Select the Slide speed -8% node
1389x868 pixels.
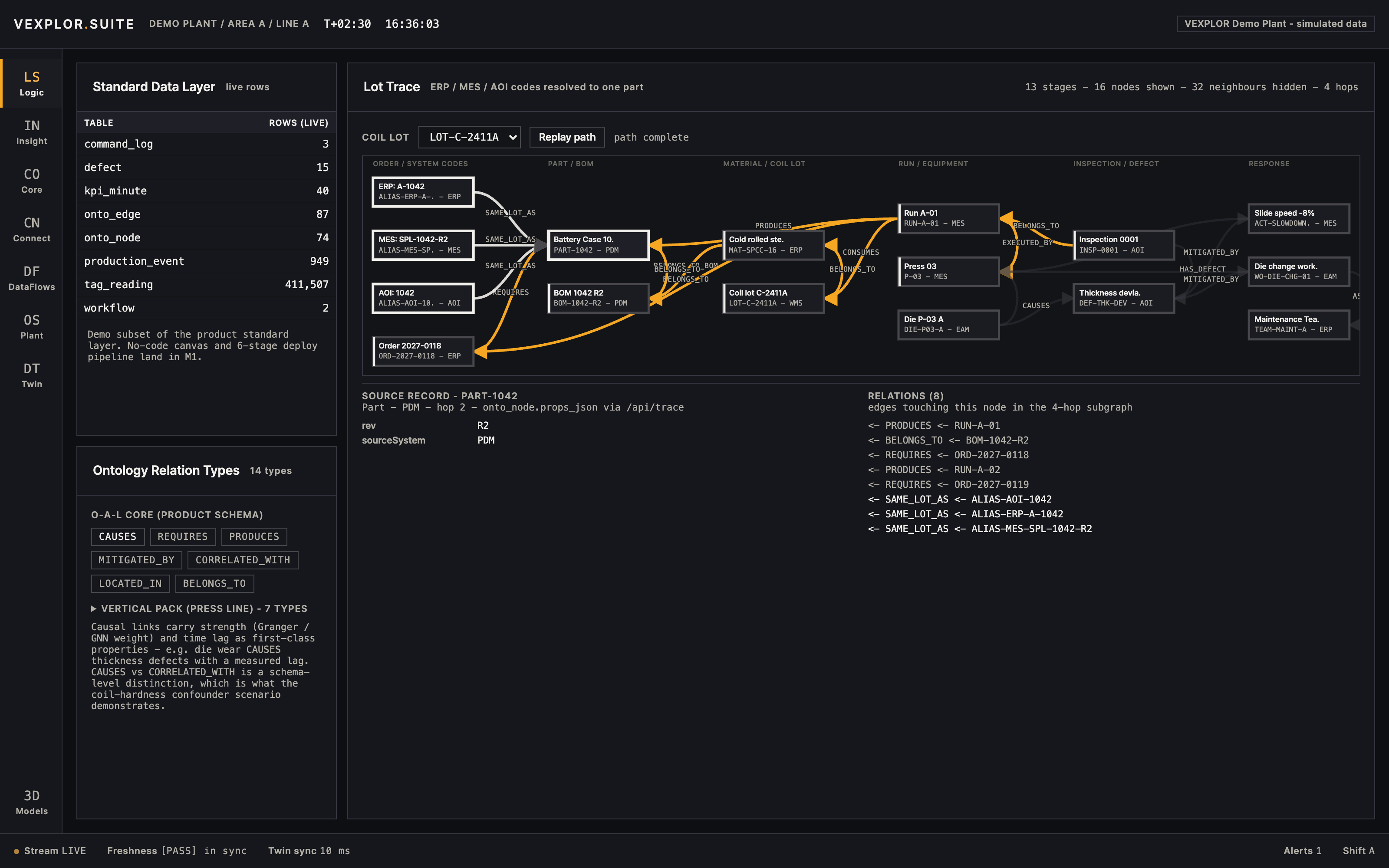point(1299,218)
